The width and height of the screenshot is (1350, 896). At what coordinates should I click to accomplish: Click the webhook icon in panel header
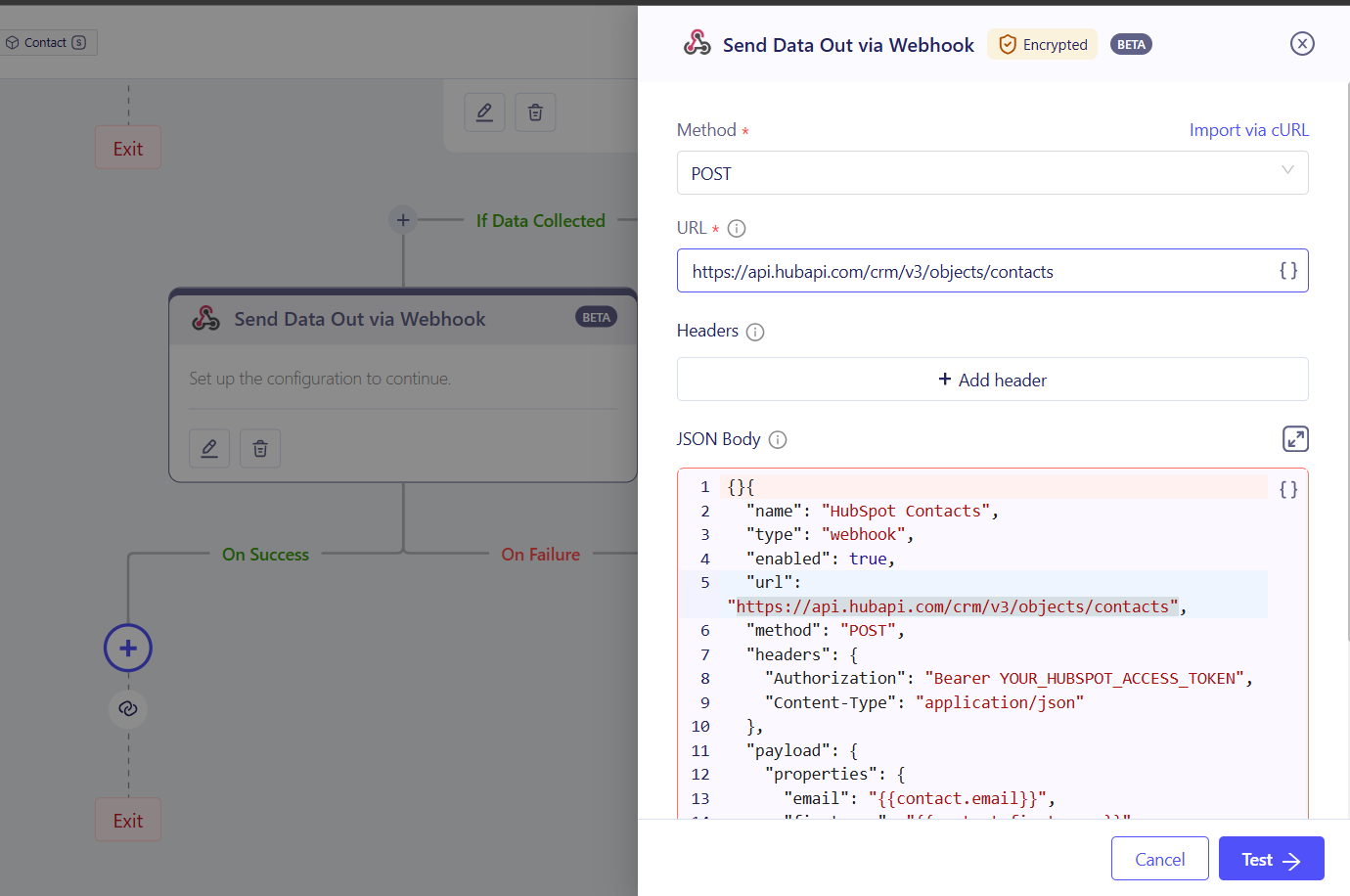click(697, 43)
